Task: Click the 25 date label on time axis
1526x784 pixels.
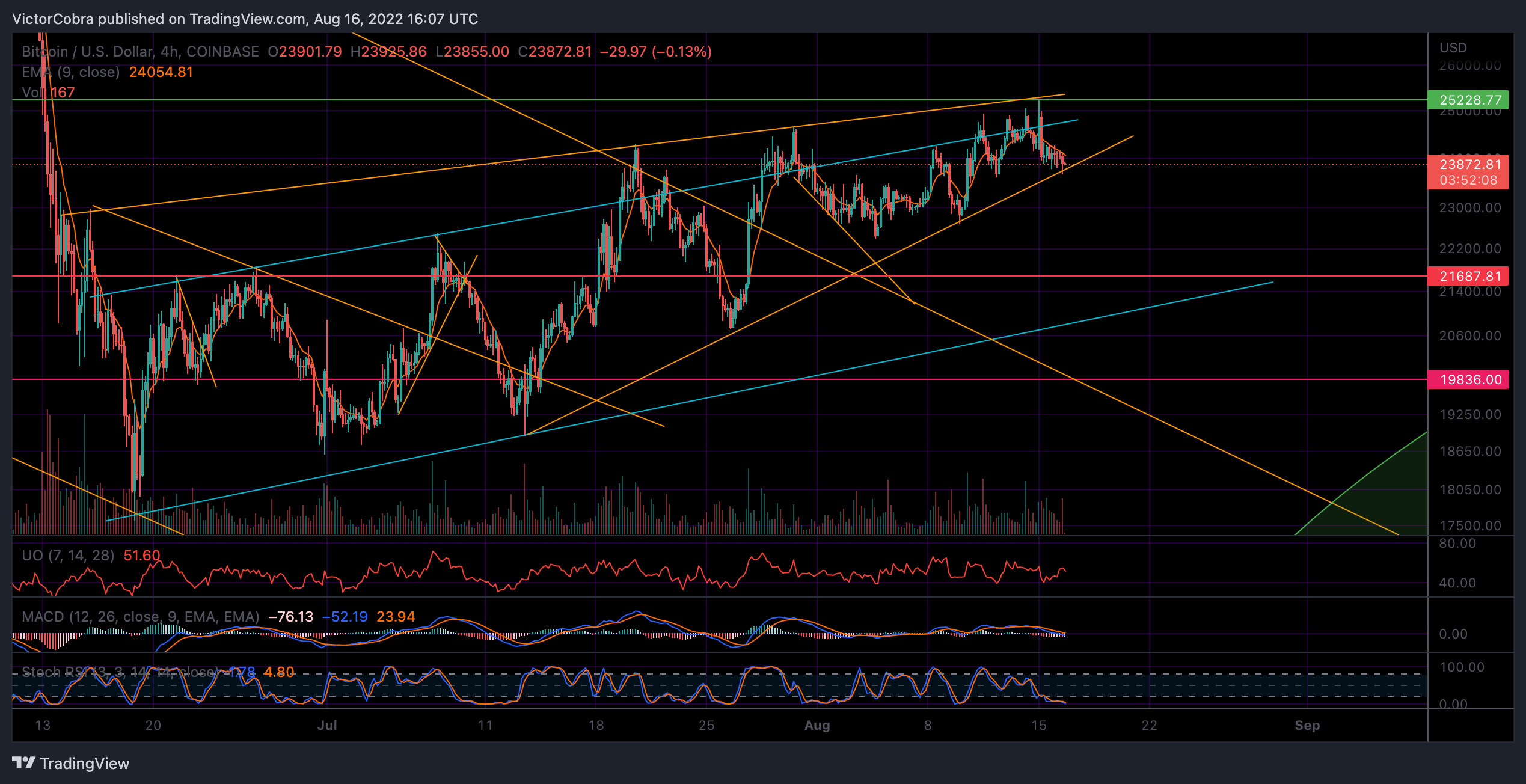Action: point(706,725)
